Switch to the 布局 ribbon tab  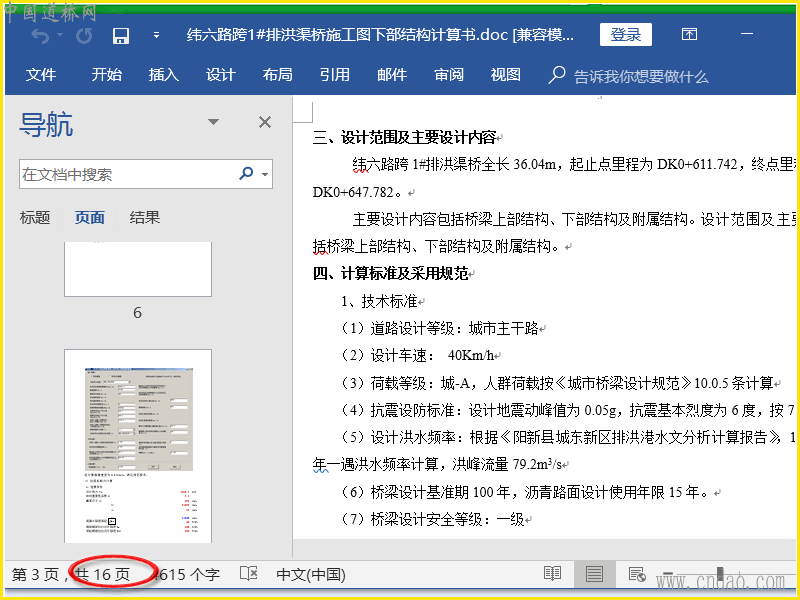click(x=278, y=74)
